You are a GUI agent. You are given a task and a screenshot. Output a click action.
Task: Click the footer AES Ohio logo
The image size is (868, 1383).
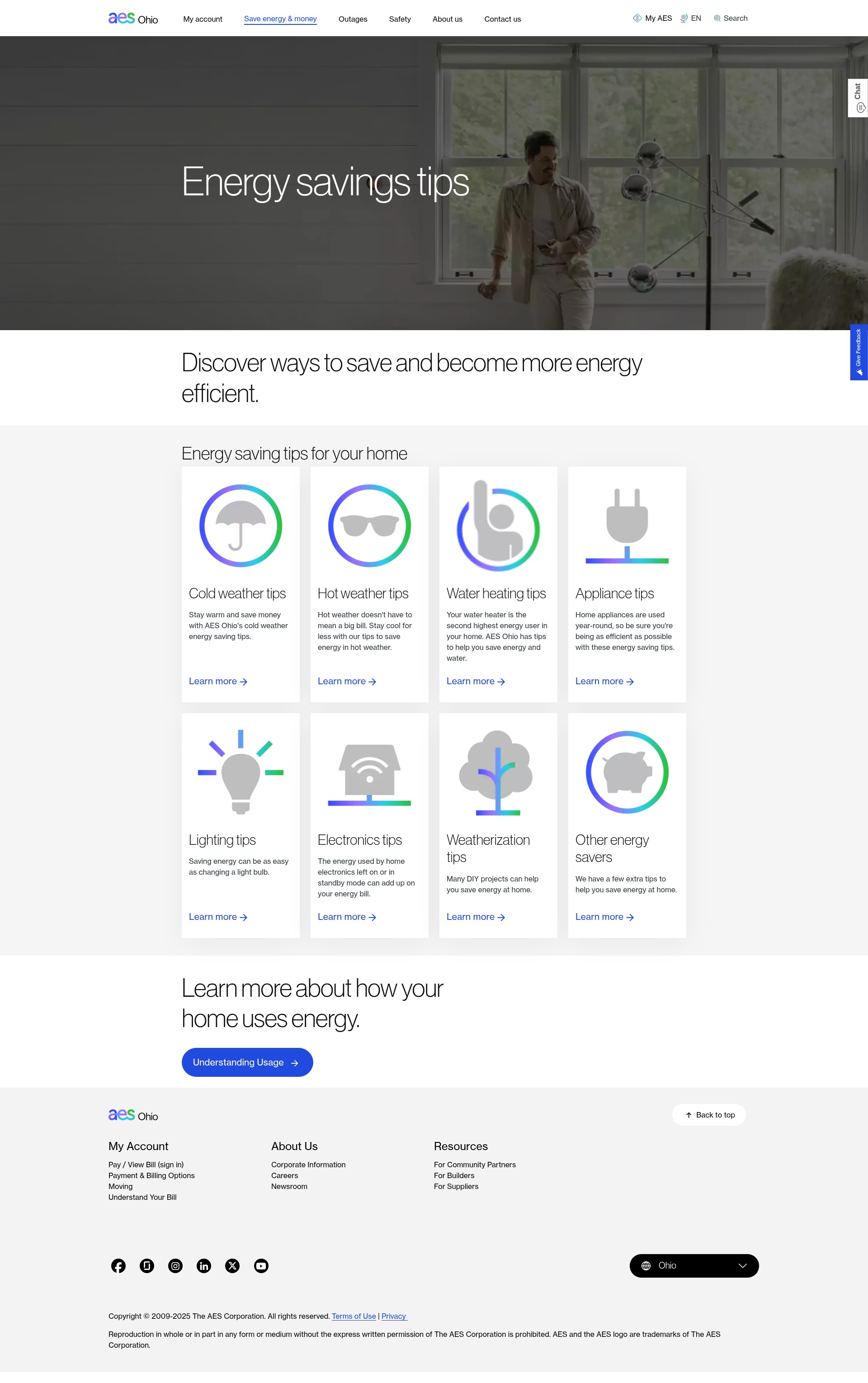(133, 1115)
